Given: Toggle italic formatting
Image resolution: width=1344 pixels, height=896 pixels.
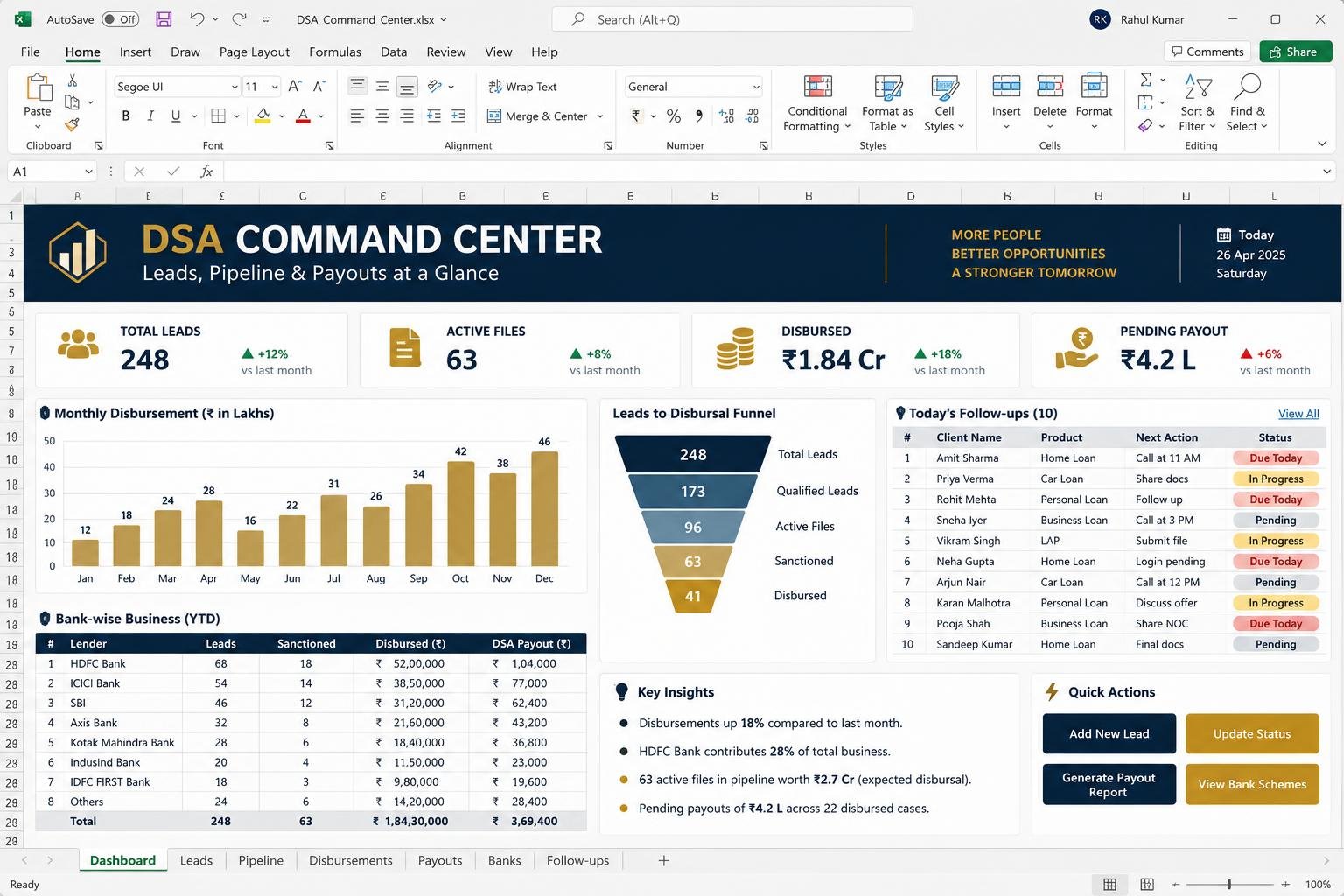Looking at the screenshot, I should 150,115.
